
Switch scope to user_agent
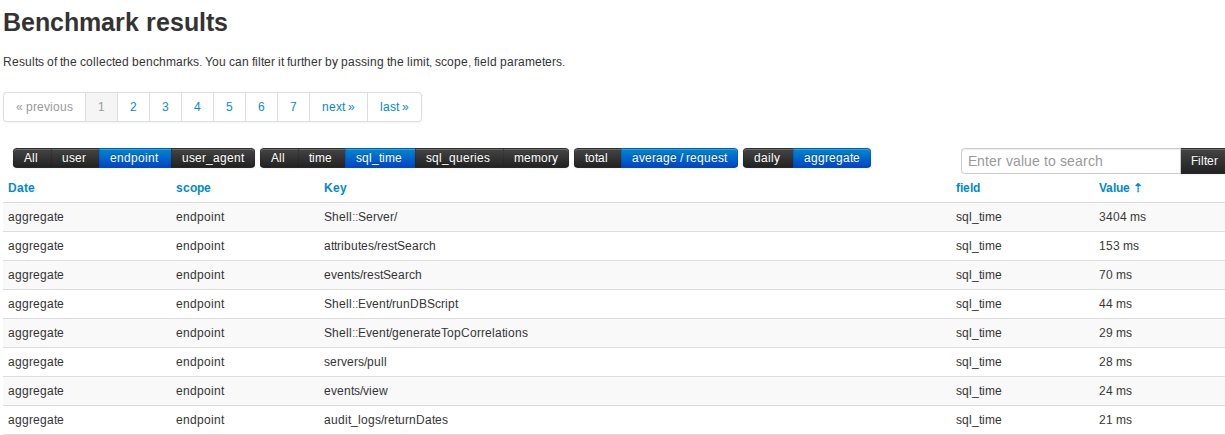click(213, 158)
